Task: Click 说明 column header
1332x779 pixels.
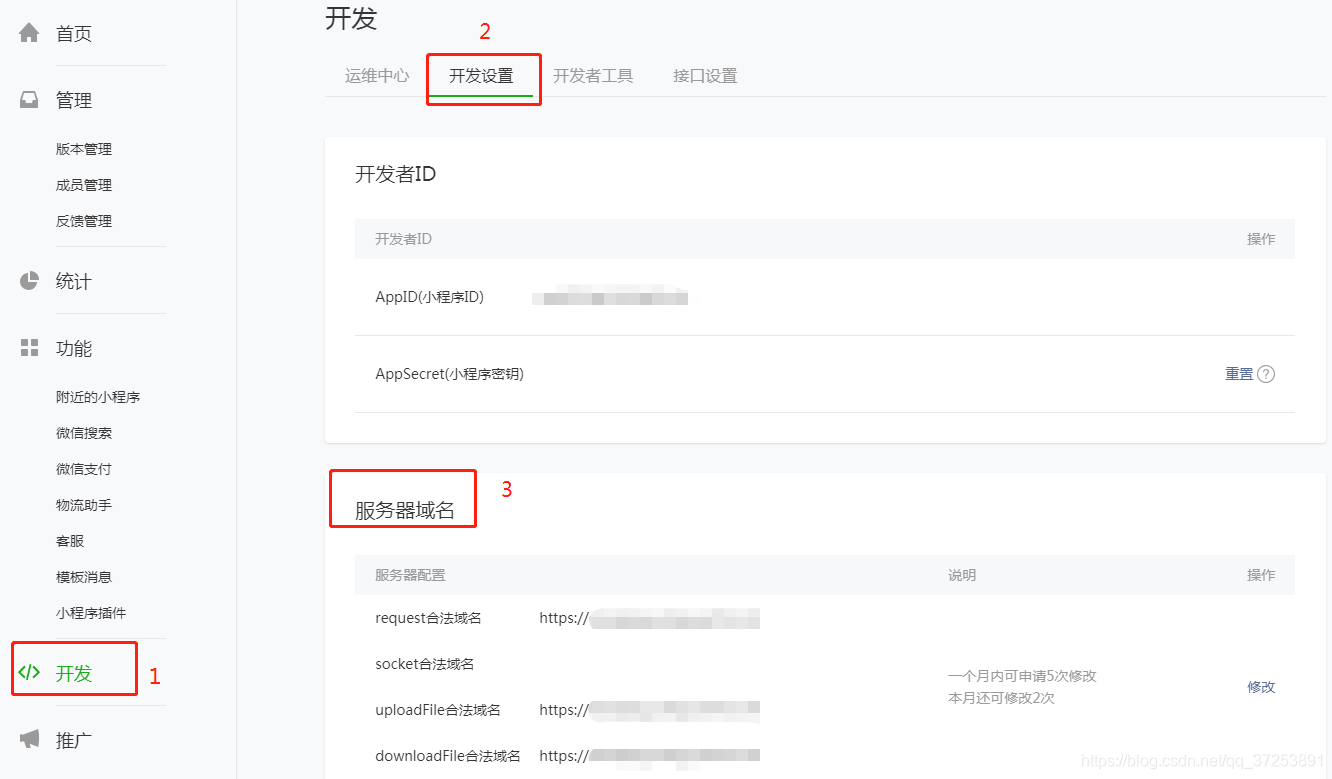Action: (x=962, y=575)
